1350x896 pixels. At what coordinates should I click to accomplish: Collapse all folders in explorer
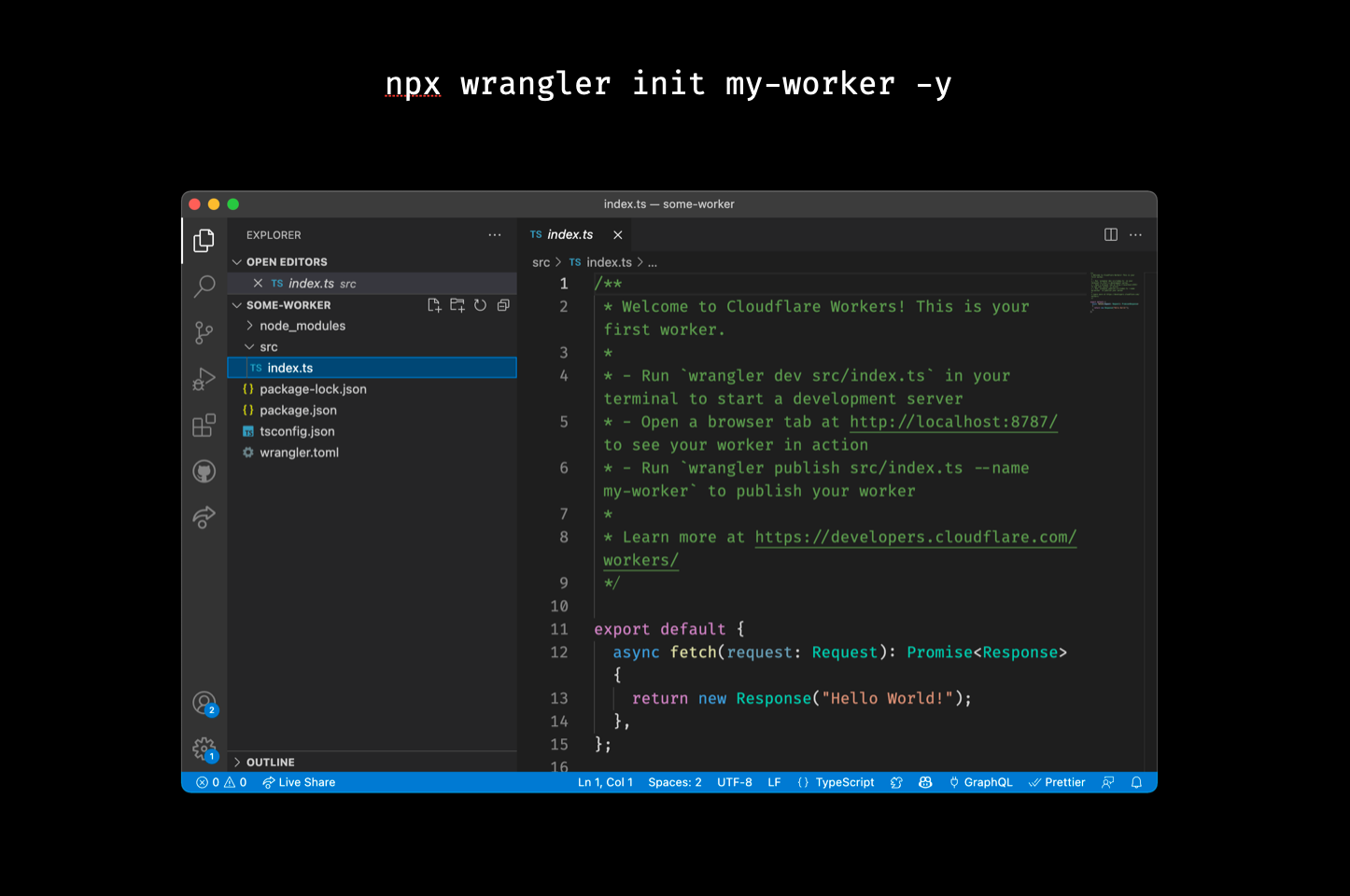pyautogui.click(x=503, y=305)
